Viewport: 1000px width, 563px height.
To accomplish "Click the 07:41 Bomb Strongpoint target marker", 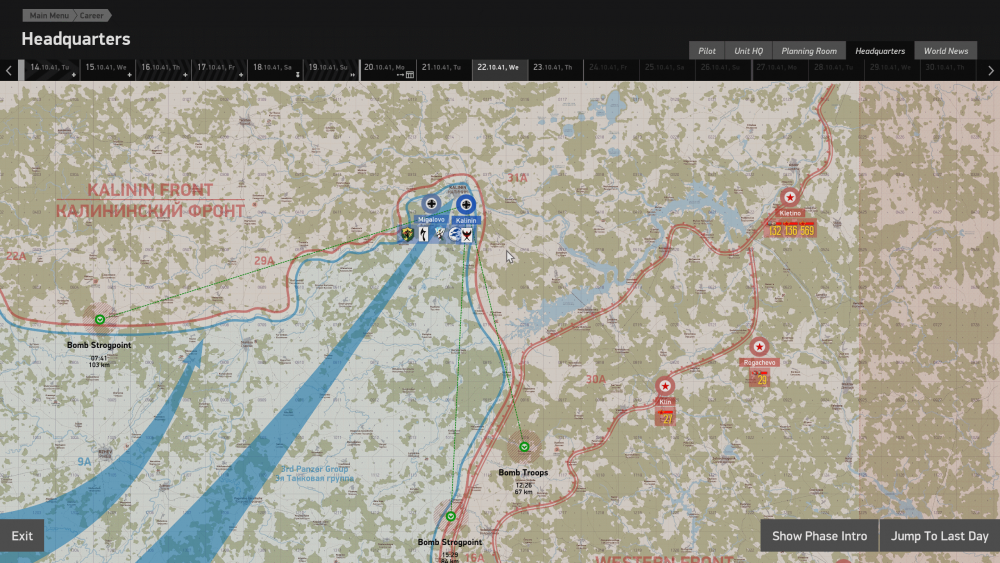I will (x=99, y=319).
